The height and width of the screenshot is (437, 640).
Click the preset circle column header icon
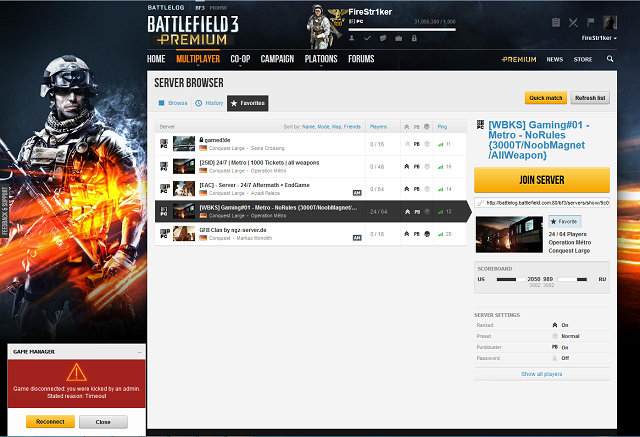pos(427,127)
